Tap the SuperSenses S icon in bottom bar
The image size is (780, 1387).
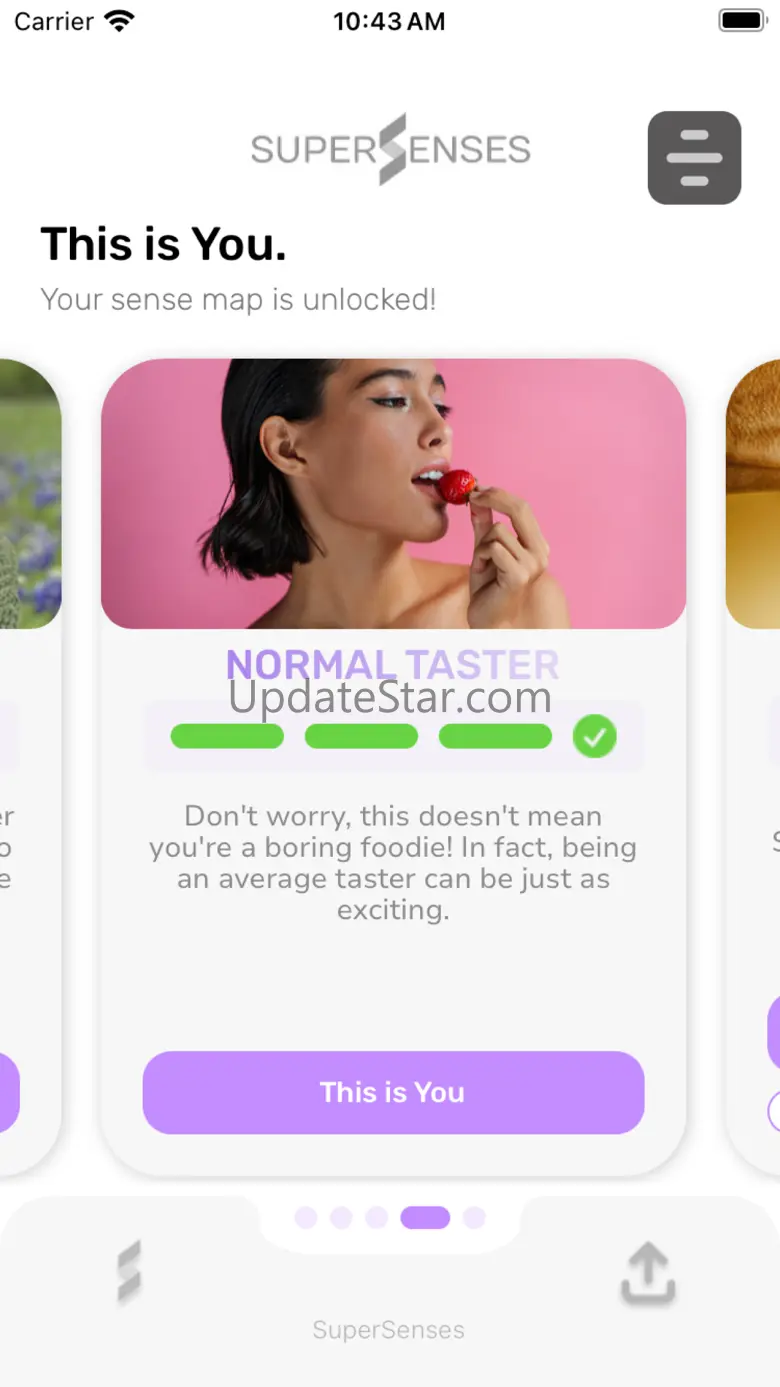(128, 1272)
